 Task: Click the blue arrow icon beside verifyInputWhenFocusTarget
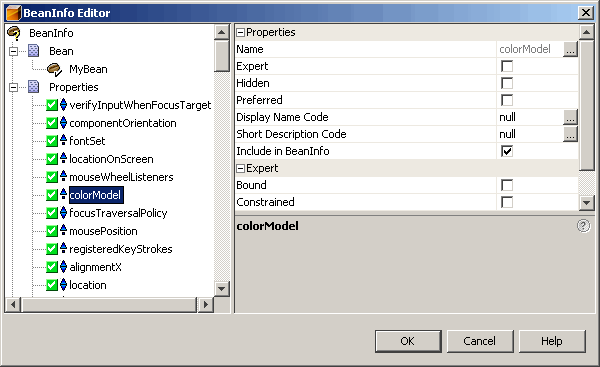click(x=64, y=105)
